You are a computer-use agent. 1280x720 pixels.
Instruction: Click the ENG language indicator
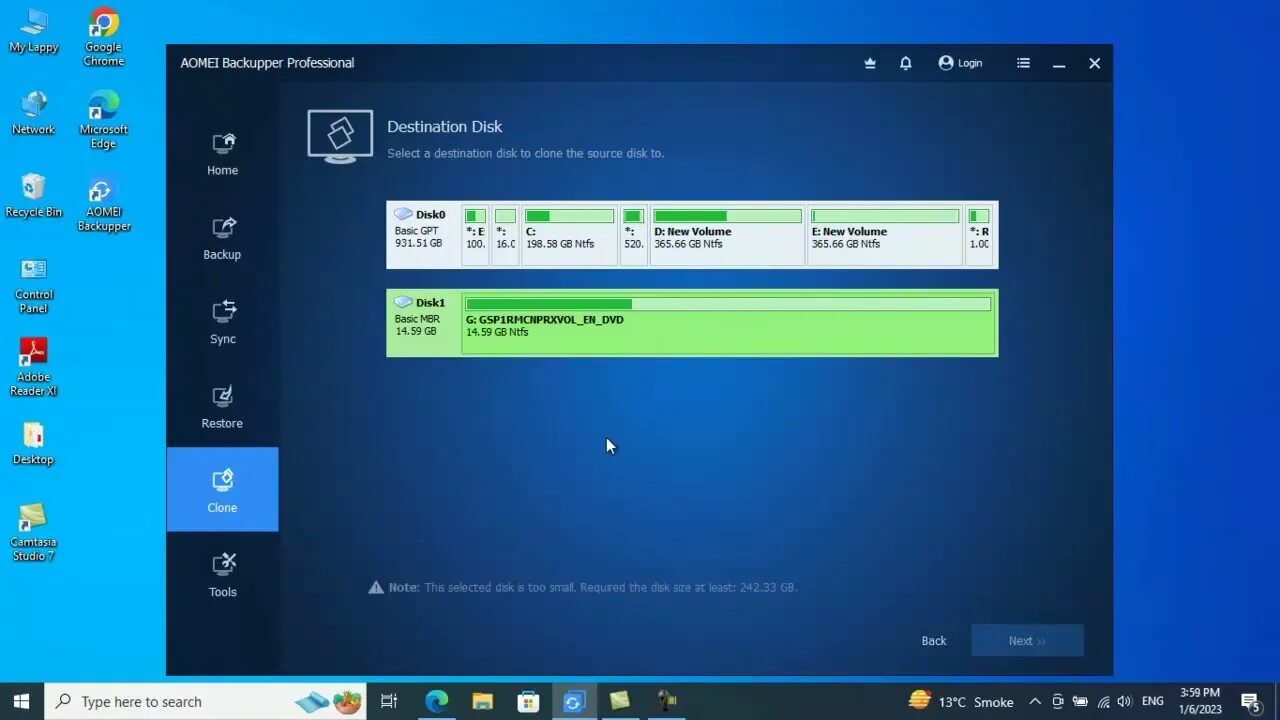pyautogui.click(x=1152, y=701)
